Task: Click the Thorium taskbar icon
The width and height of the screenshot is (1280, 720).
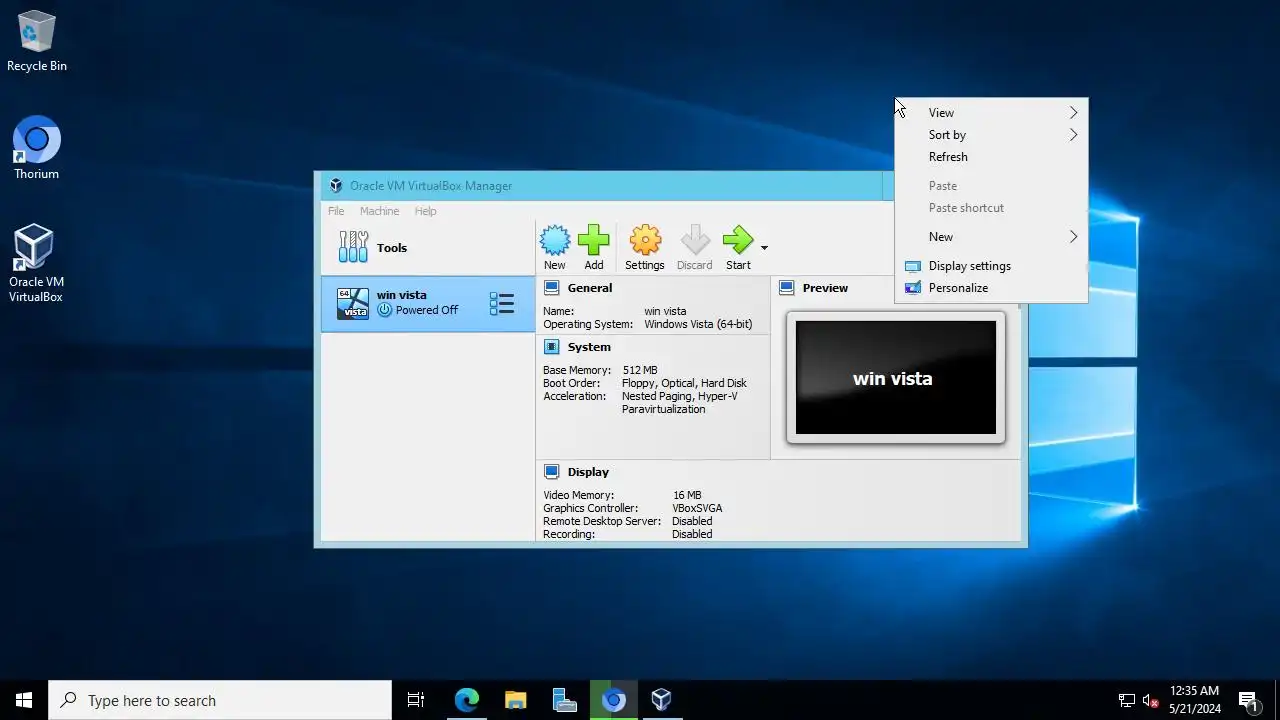Action: pyautogui.click(x=613, y=700)
